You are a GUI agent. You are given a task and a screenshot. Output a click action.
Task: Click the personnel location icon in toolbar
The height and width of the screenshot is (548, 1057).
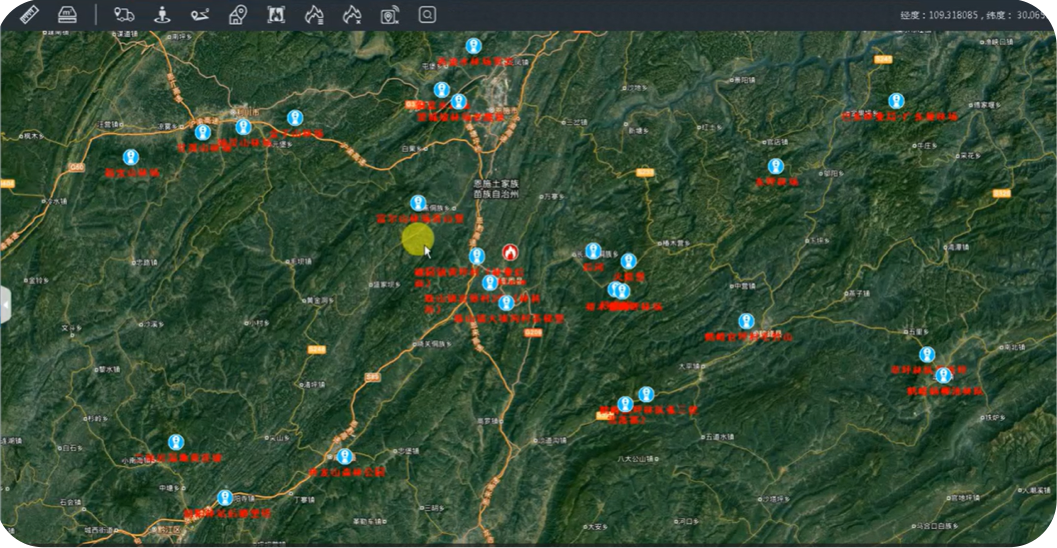click(163, 14)
